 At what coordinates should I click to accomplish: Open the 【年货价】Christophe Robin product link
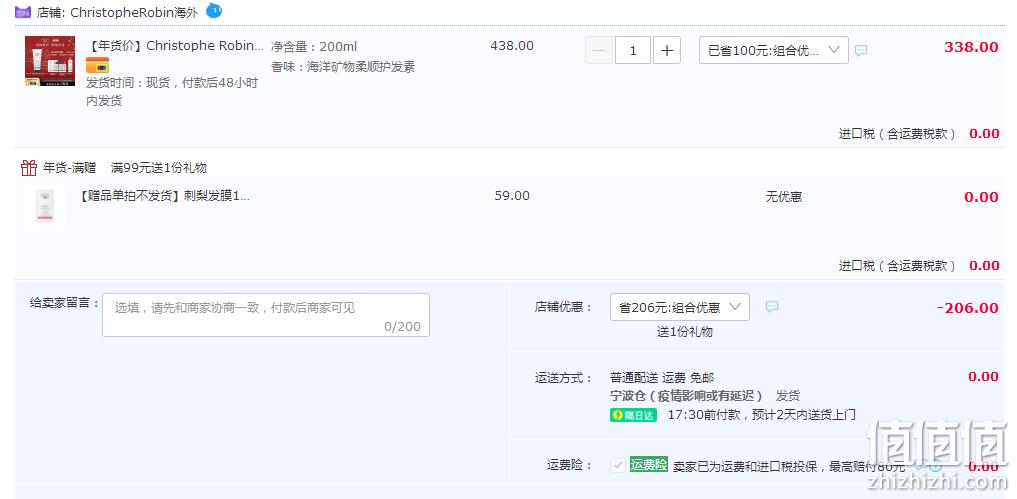point(175,46)
